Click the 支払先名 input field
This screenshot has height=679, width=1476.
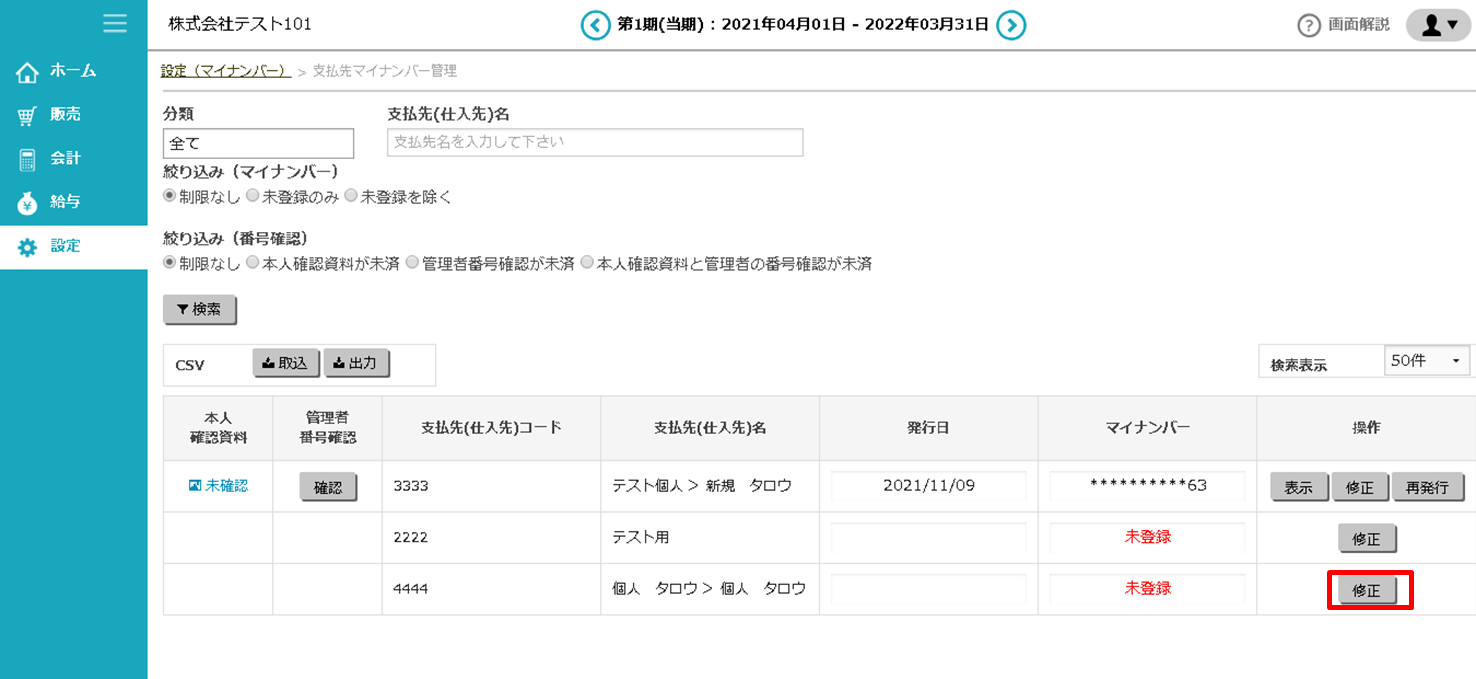[594, 142]
